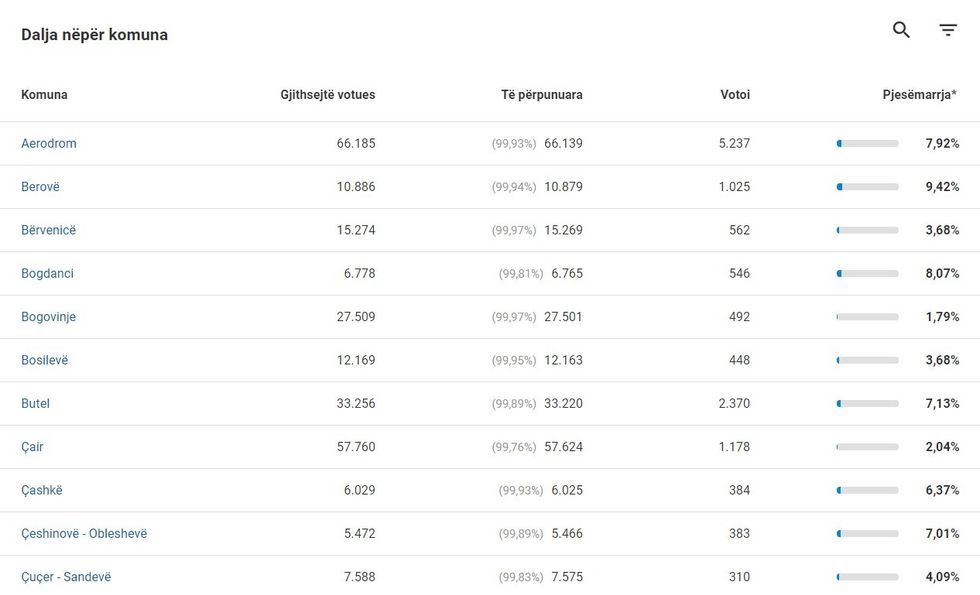Click Aerodrom turnout progress bar
This screenshot has height=595, width=980.
click(x=867, y=144)
